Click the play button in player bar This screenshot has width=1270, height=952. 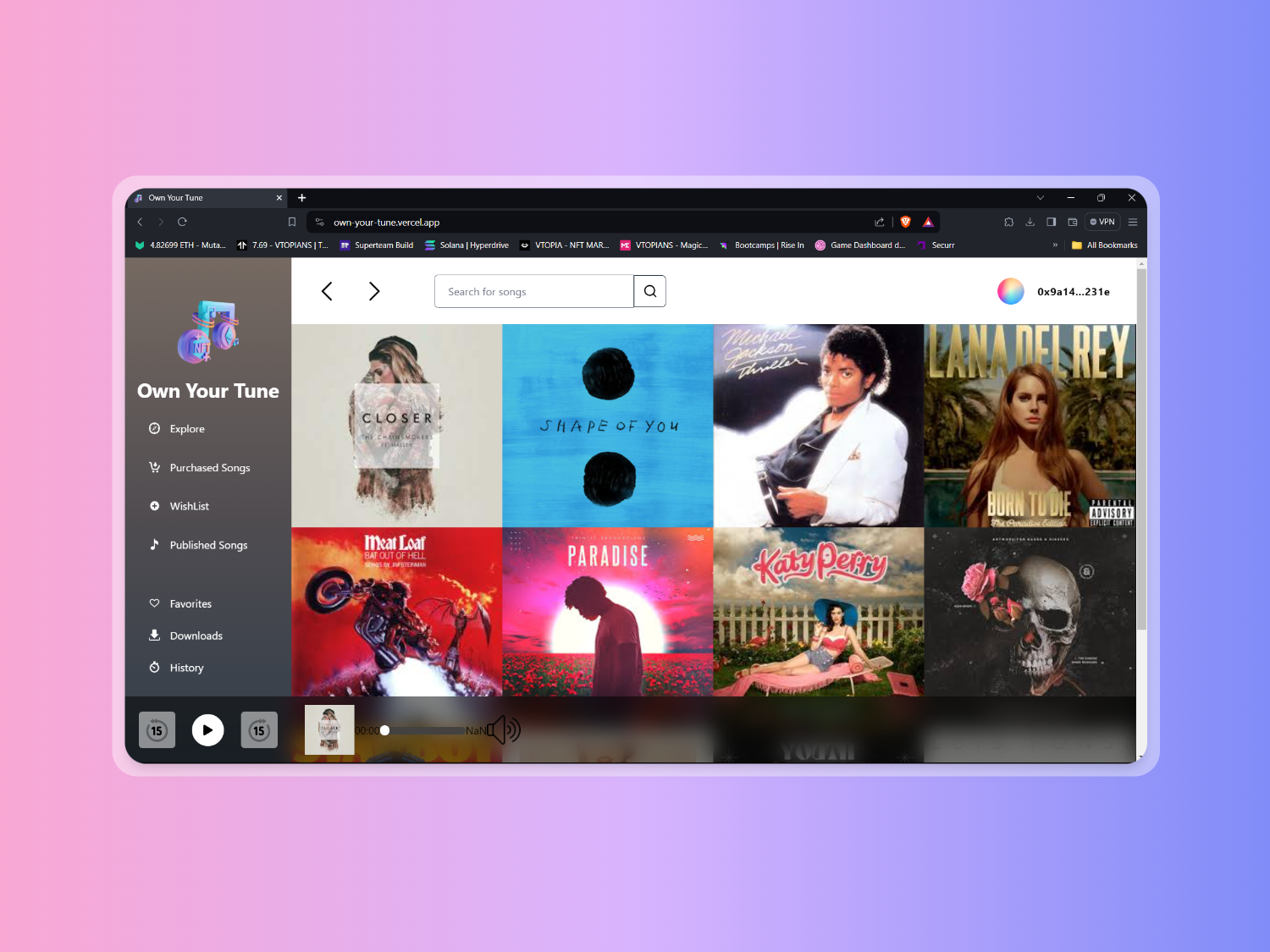tap(207, 730)
